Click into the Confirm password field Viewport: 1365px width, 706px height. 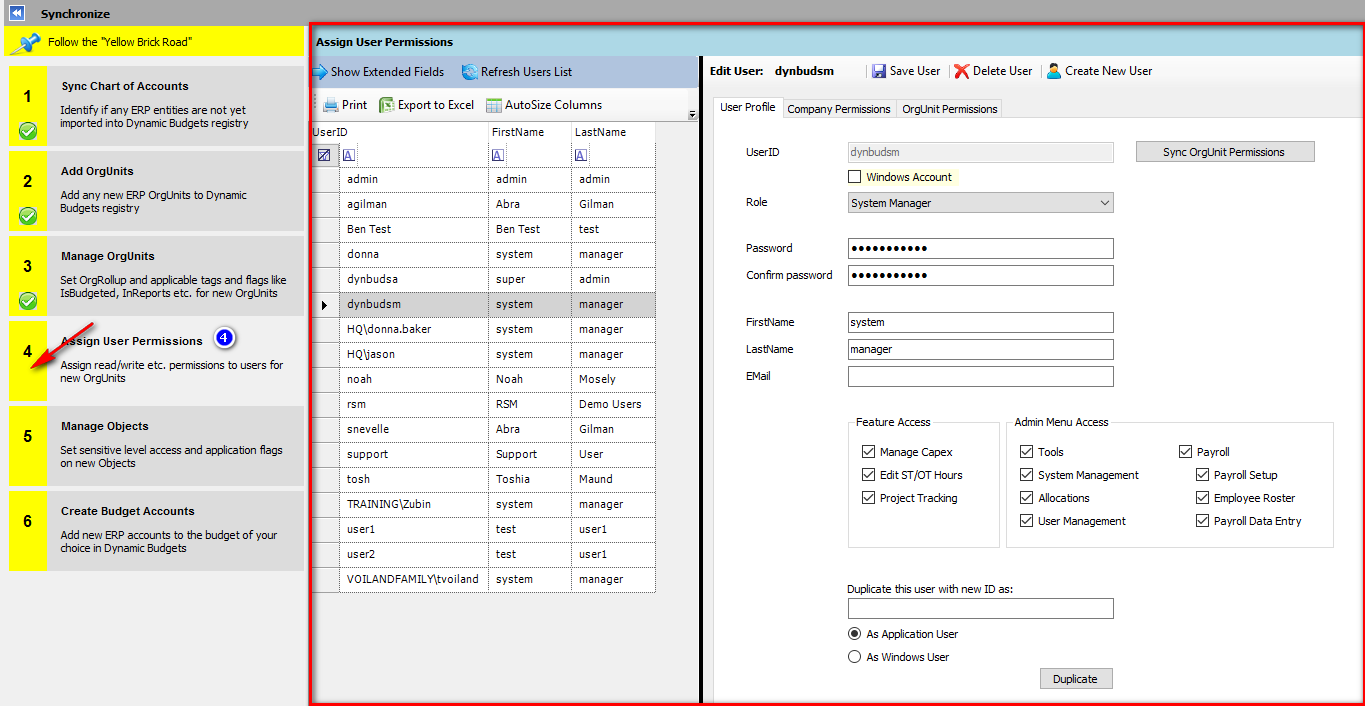(x=980, y=275)
